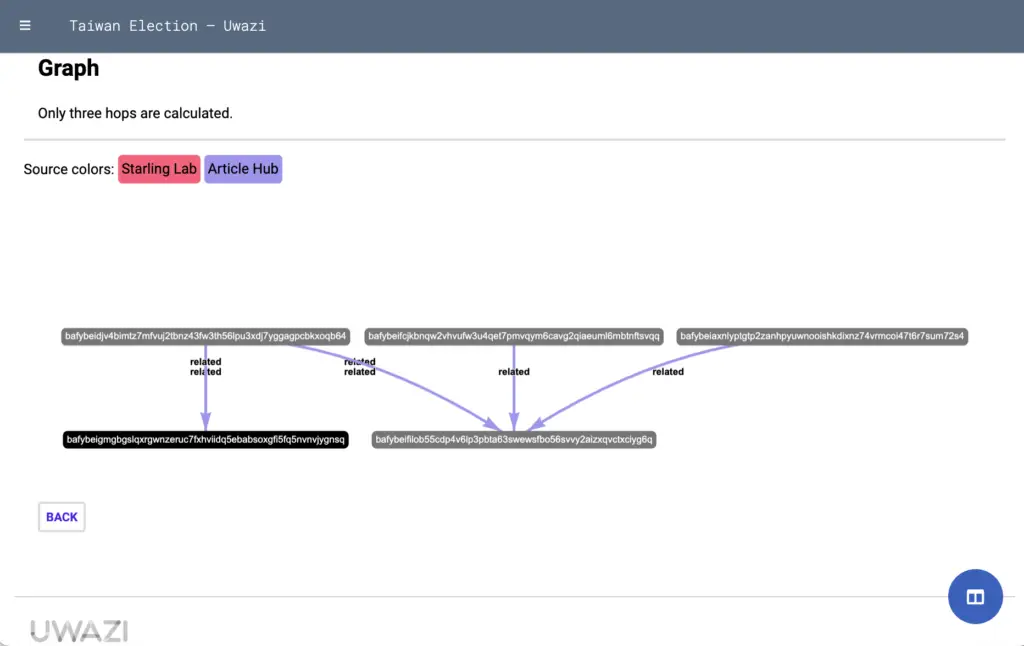Click the Graph heading
The width and height of the screenshot is (1024, 646).
tap(69, 68)
